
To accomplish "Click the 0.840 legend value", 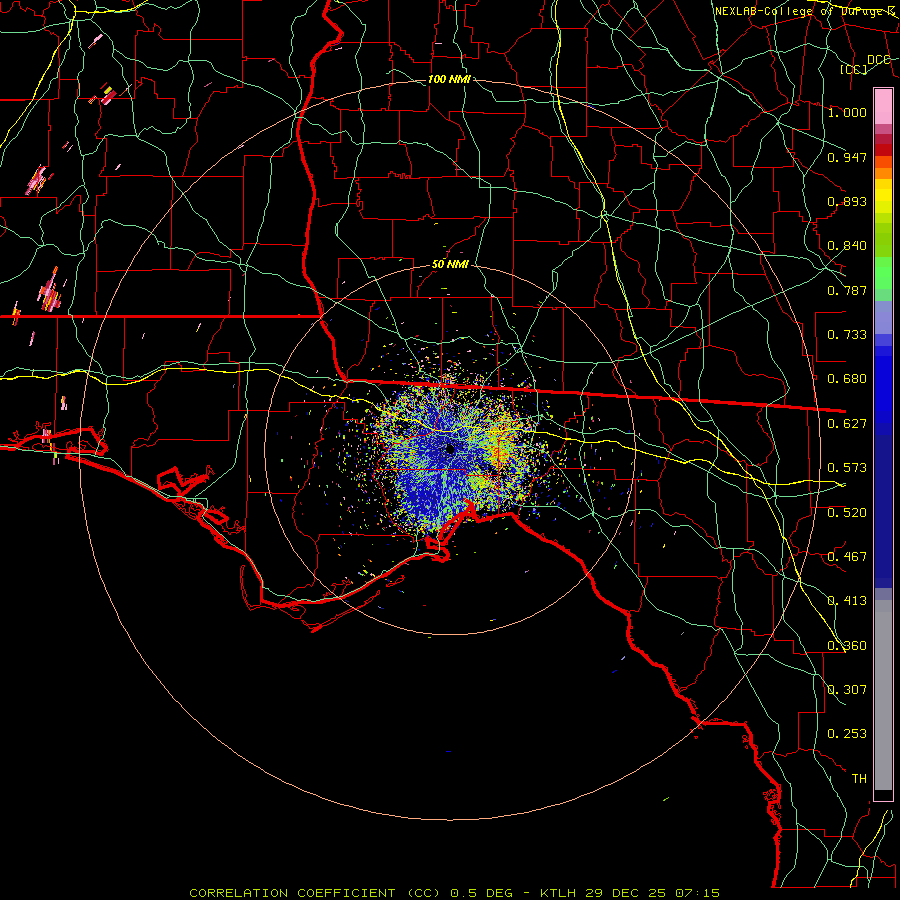I will coord(847,246).
